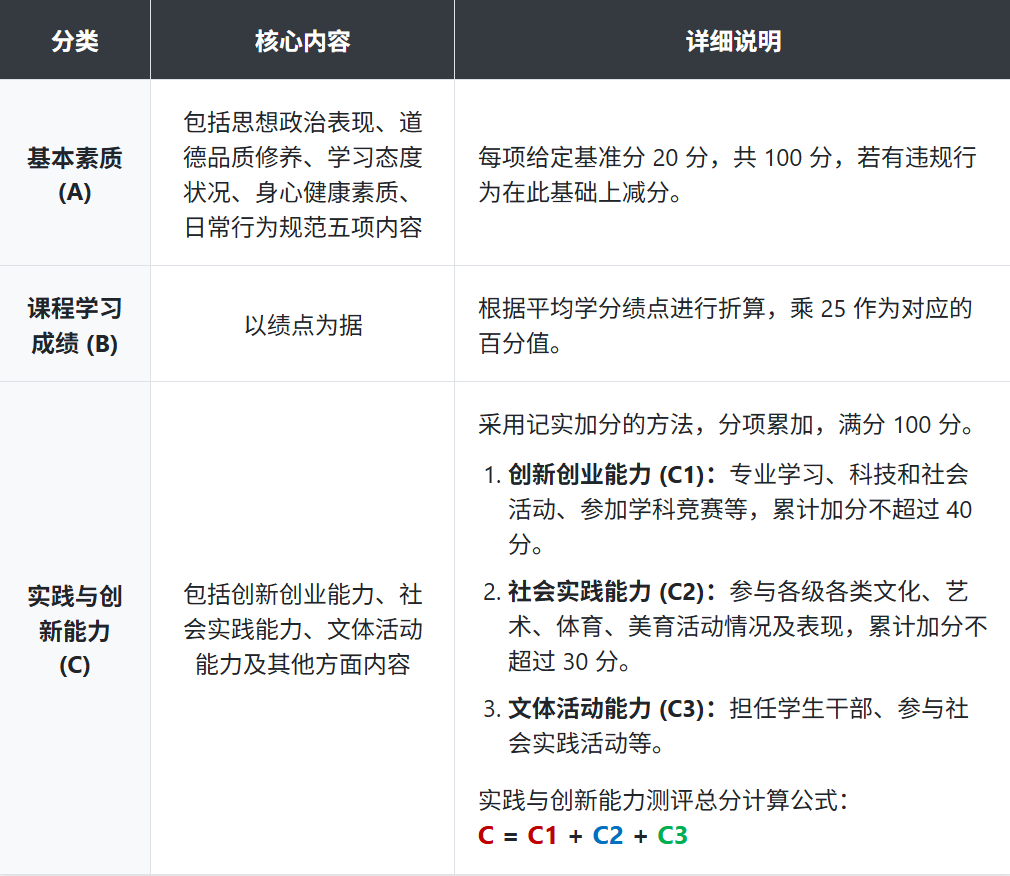Click the 详细说明 column header
This screenshot has height=876, width=1010.
click(732, 41)
